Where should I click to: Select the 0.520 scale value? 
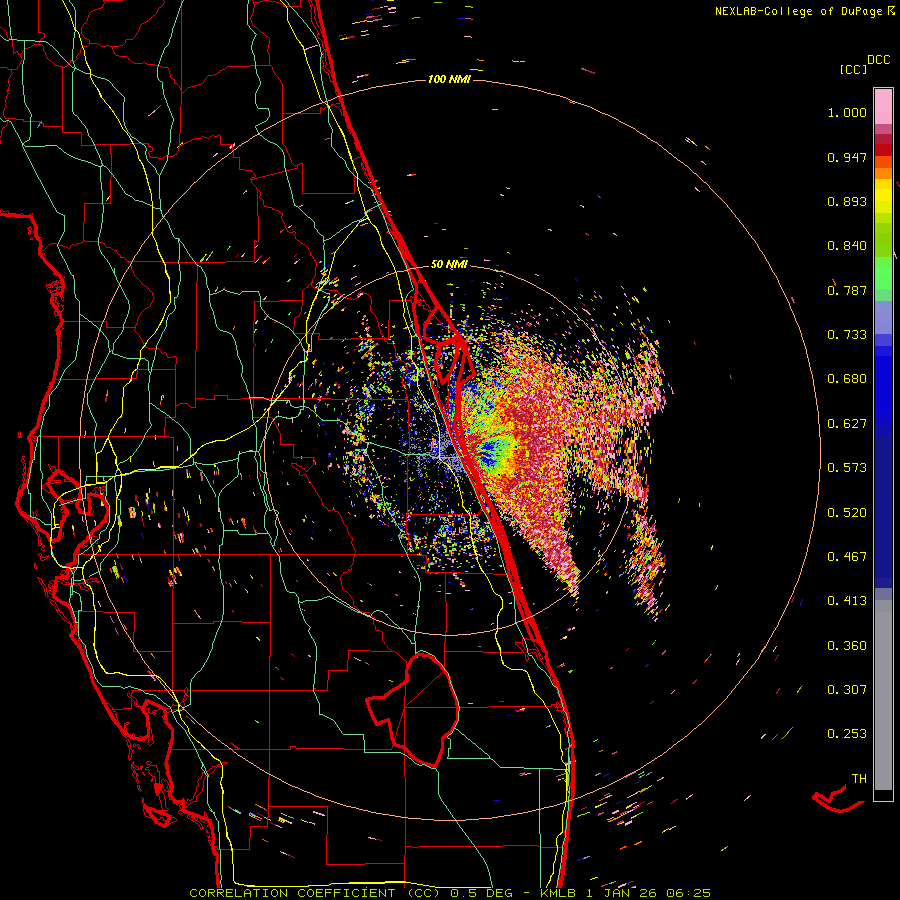tap(847, 513)
